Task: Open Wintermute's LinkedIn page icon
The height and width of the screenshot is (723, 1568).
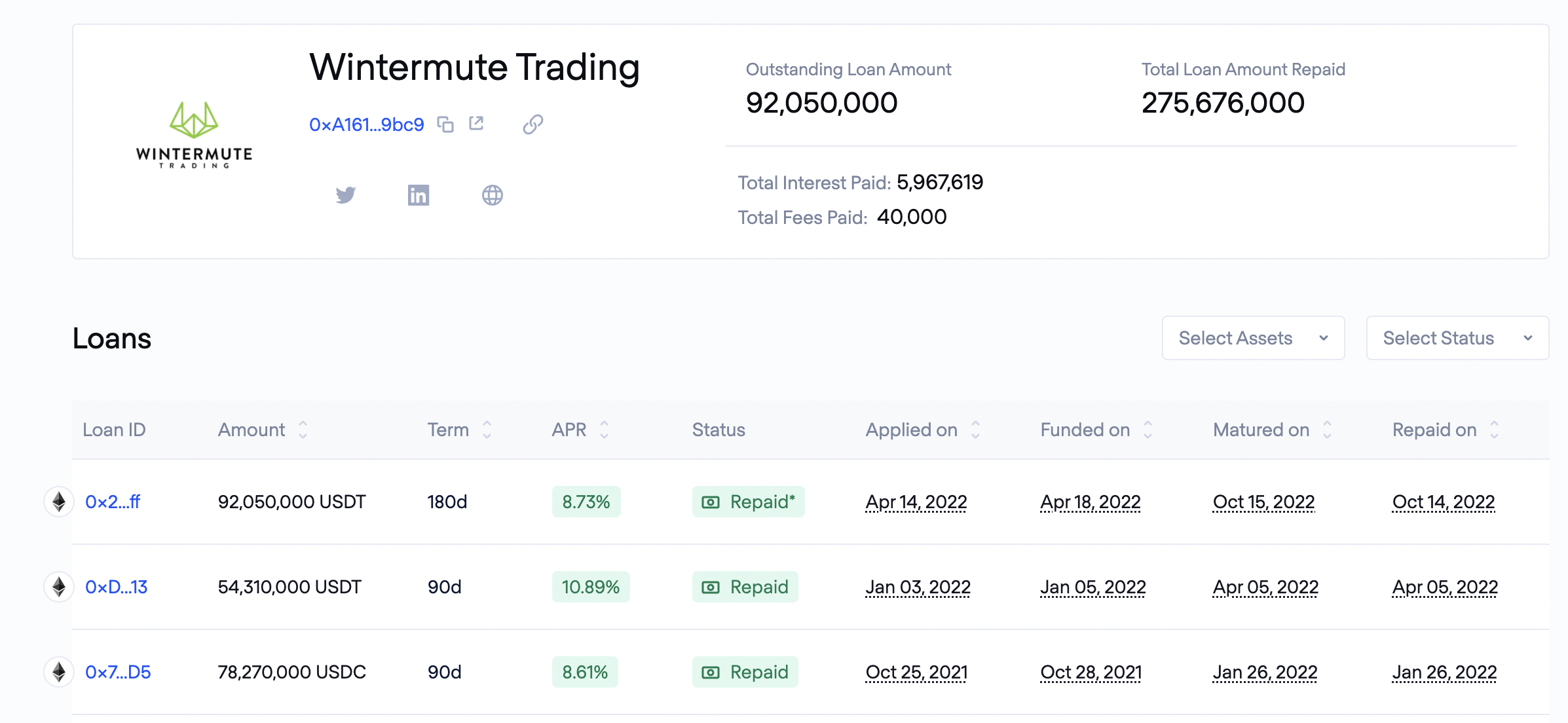Action: [419, 195]
